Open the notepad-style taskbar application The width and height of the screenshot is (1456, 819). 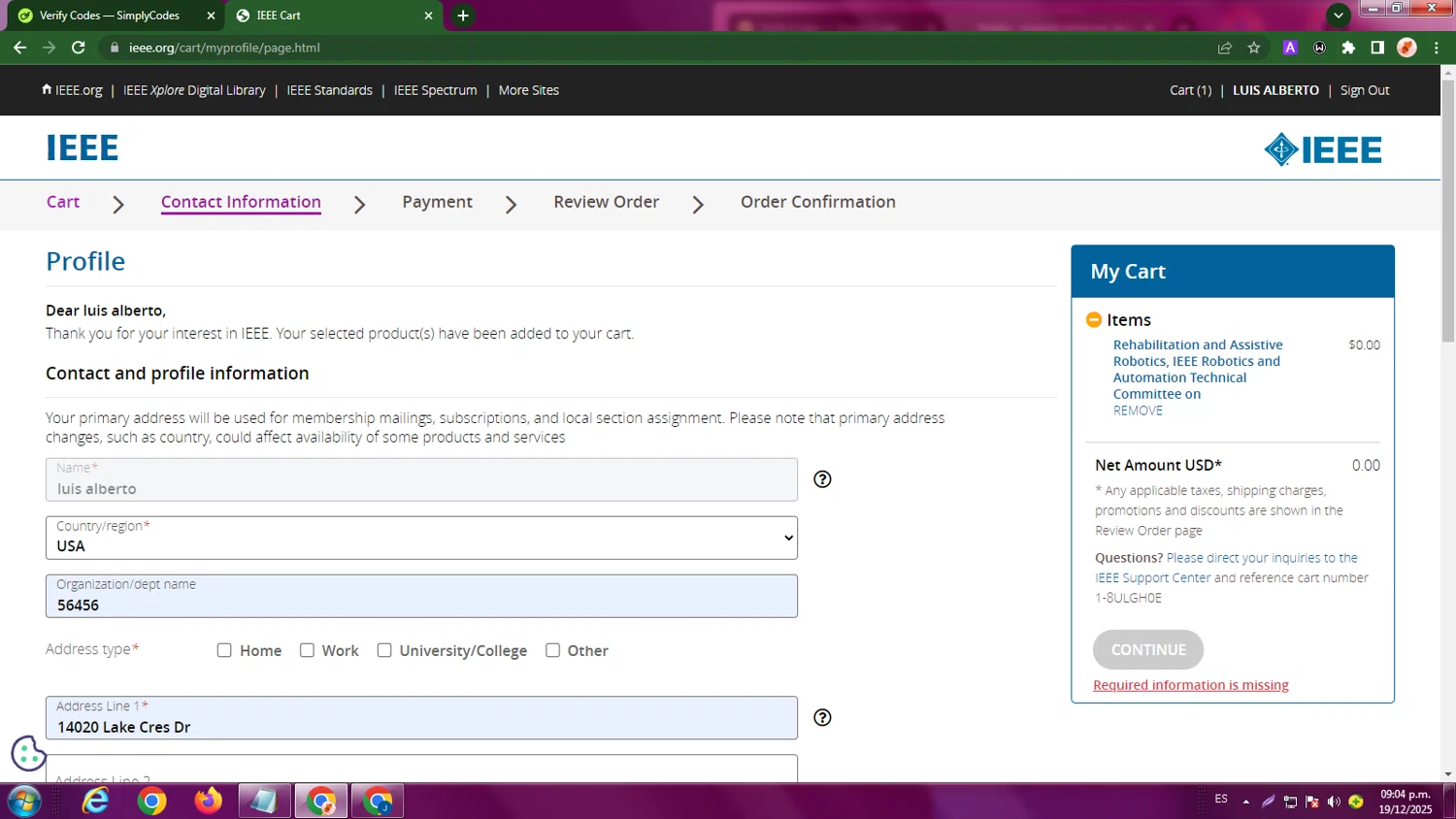pos(264,802)
